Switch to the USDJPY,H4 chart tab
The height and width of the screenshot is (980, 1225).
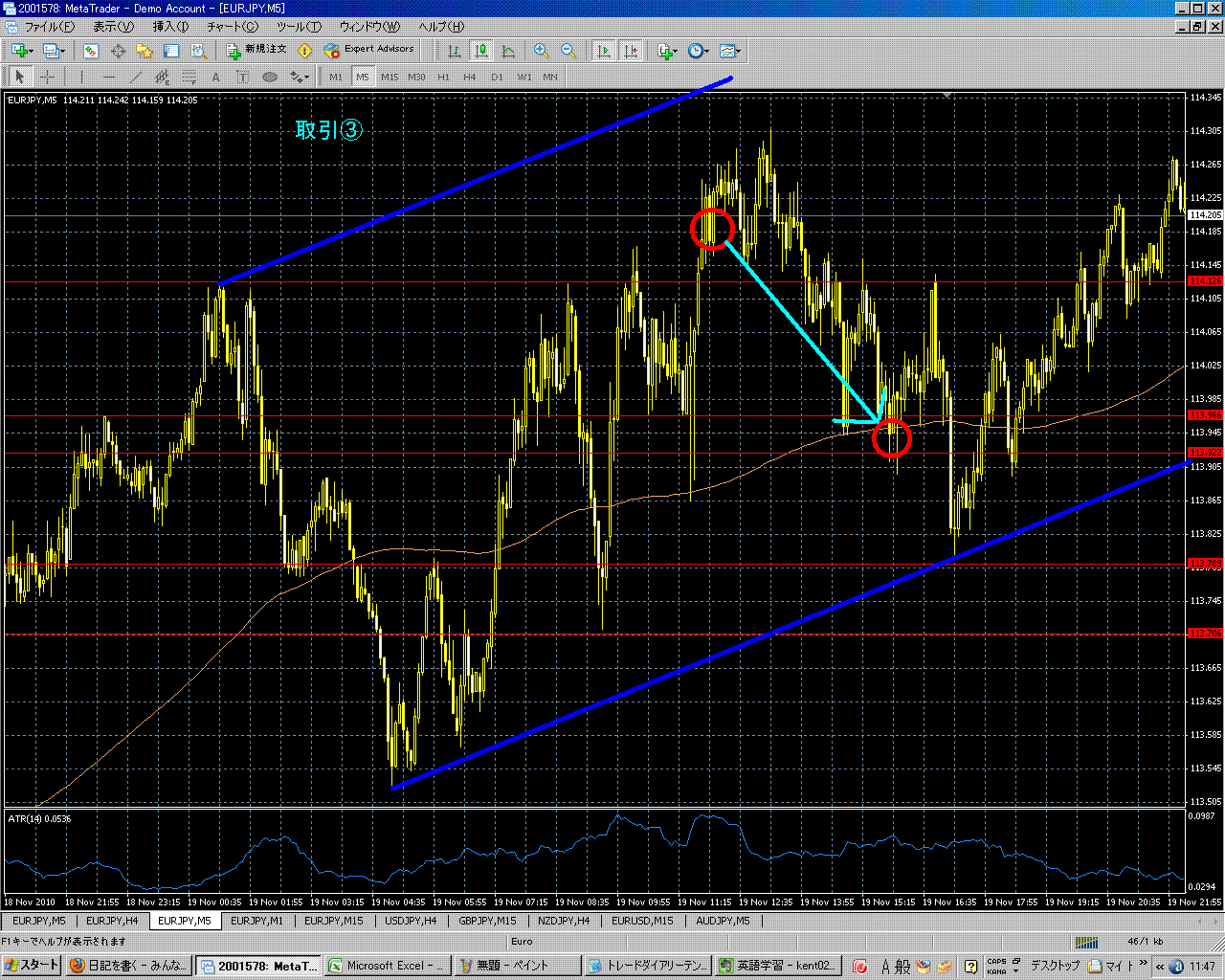(411, 921)
